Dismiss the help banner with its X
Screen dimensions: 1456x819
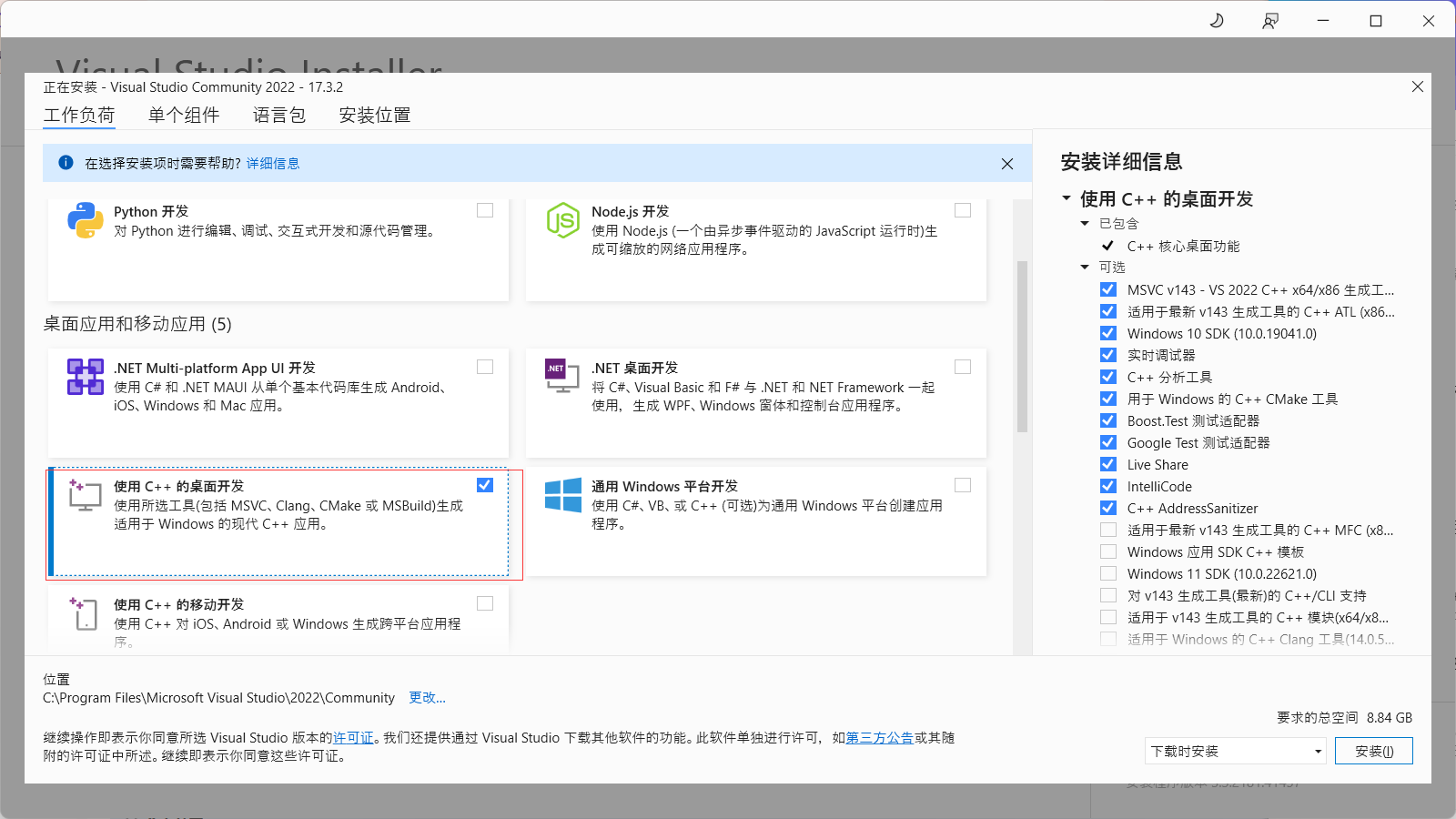coord(1006,164)
